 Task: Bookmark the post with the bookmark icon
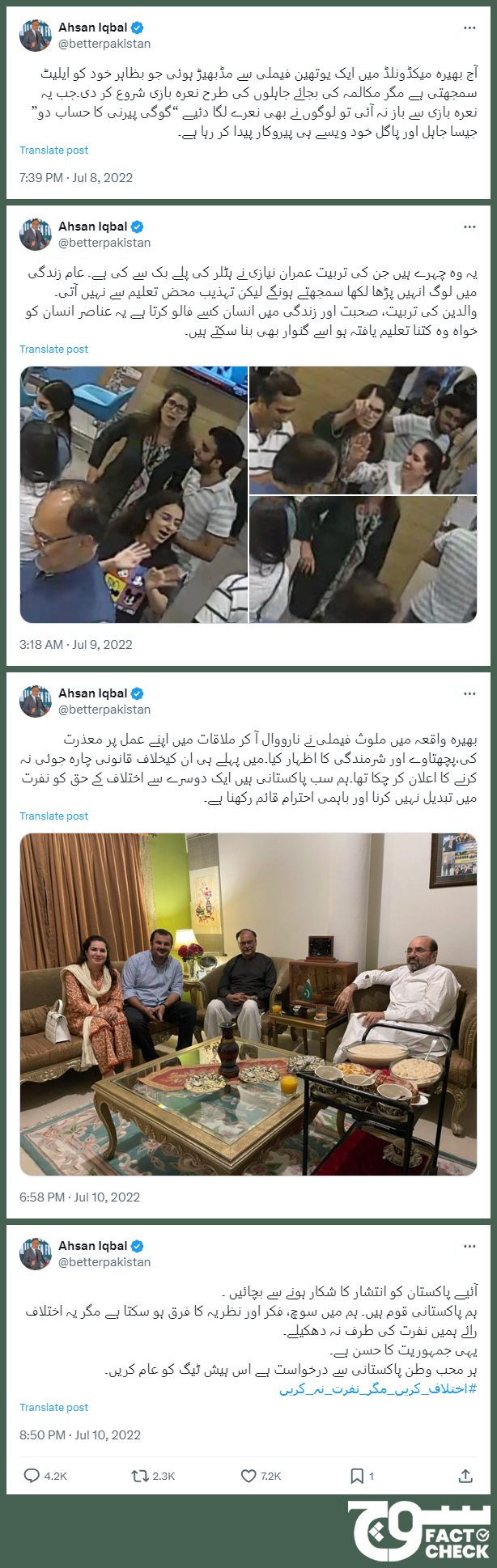click(356, 1476)
